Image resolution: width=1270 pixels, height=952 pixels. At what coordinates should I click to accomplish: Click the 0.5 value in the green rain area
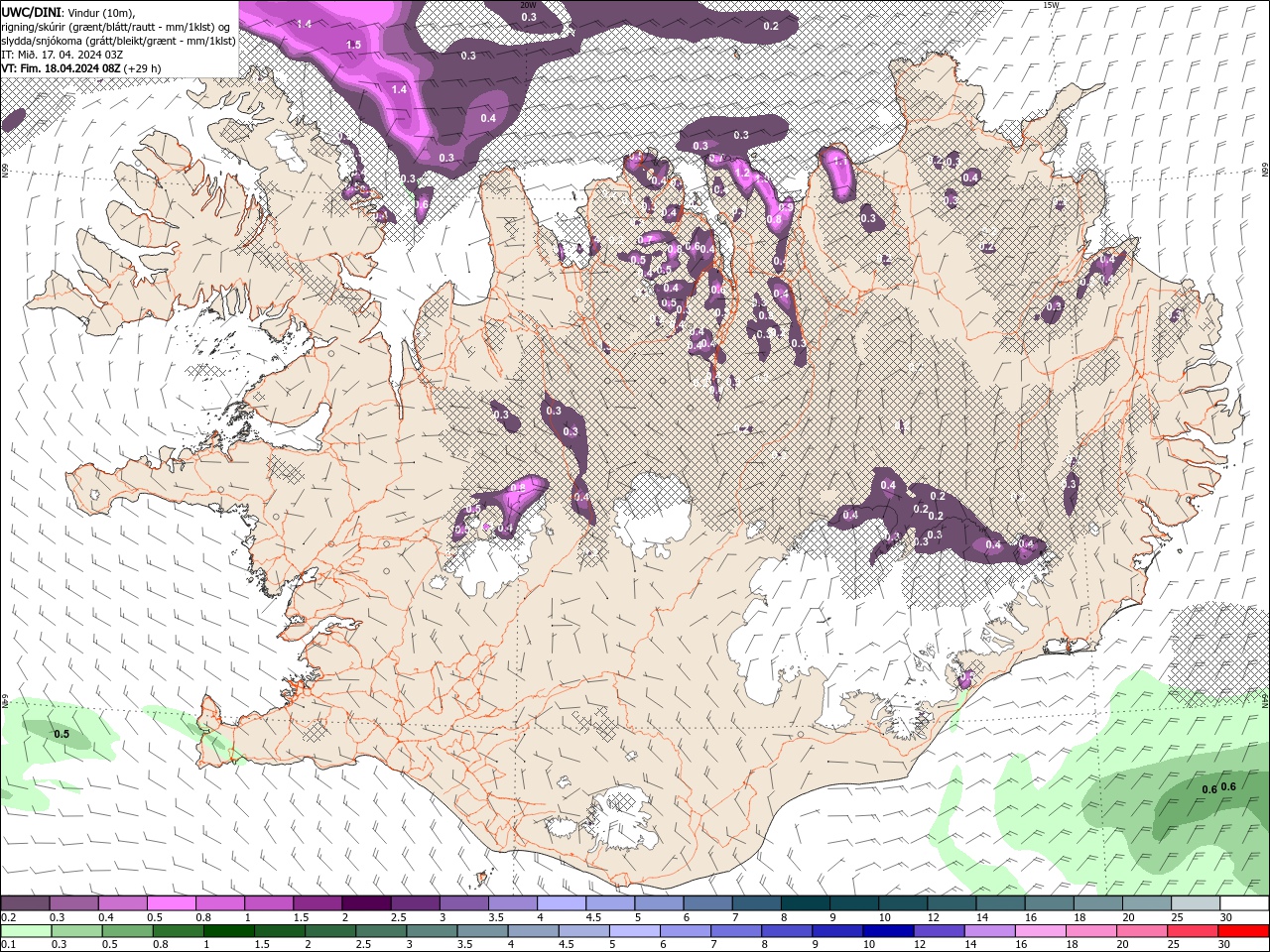point(62,735)
